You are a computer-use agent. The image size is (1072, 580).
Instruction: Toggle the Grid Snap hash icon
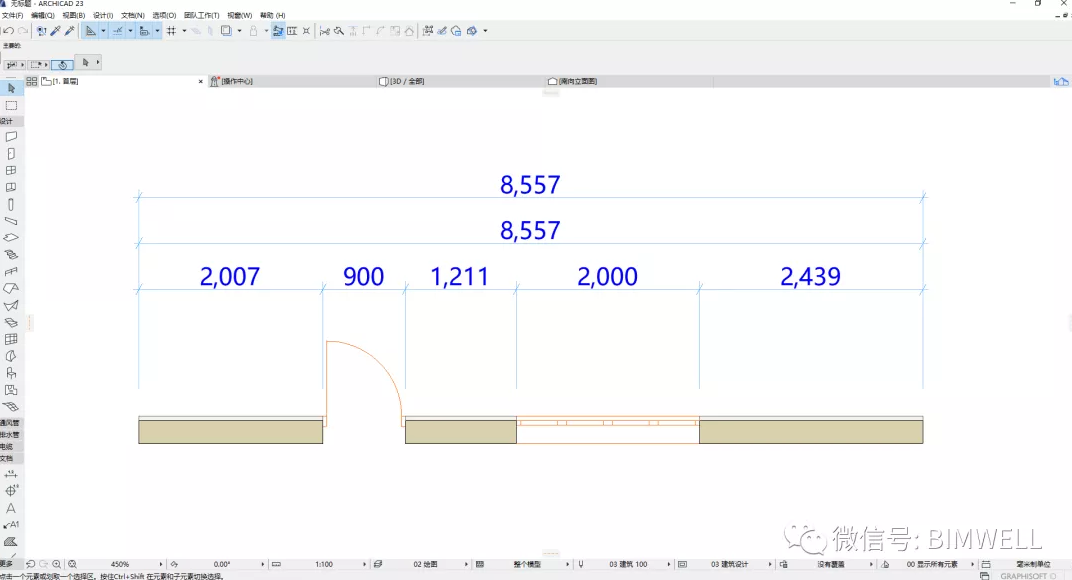tap(171, 31)
